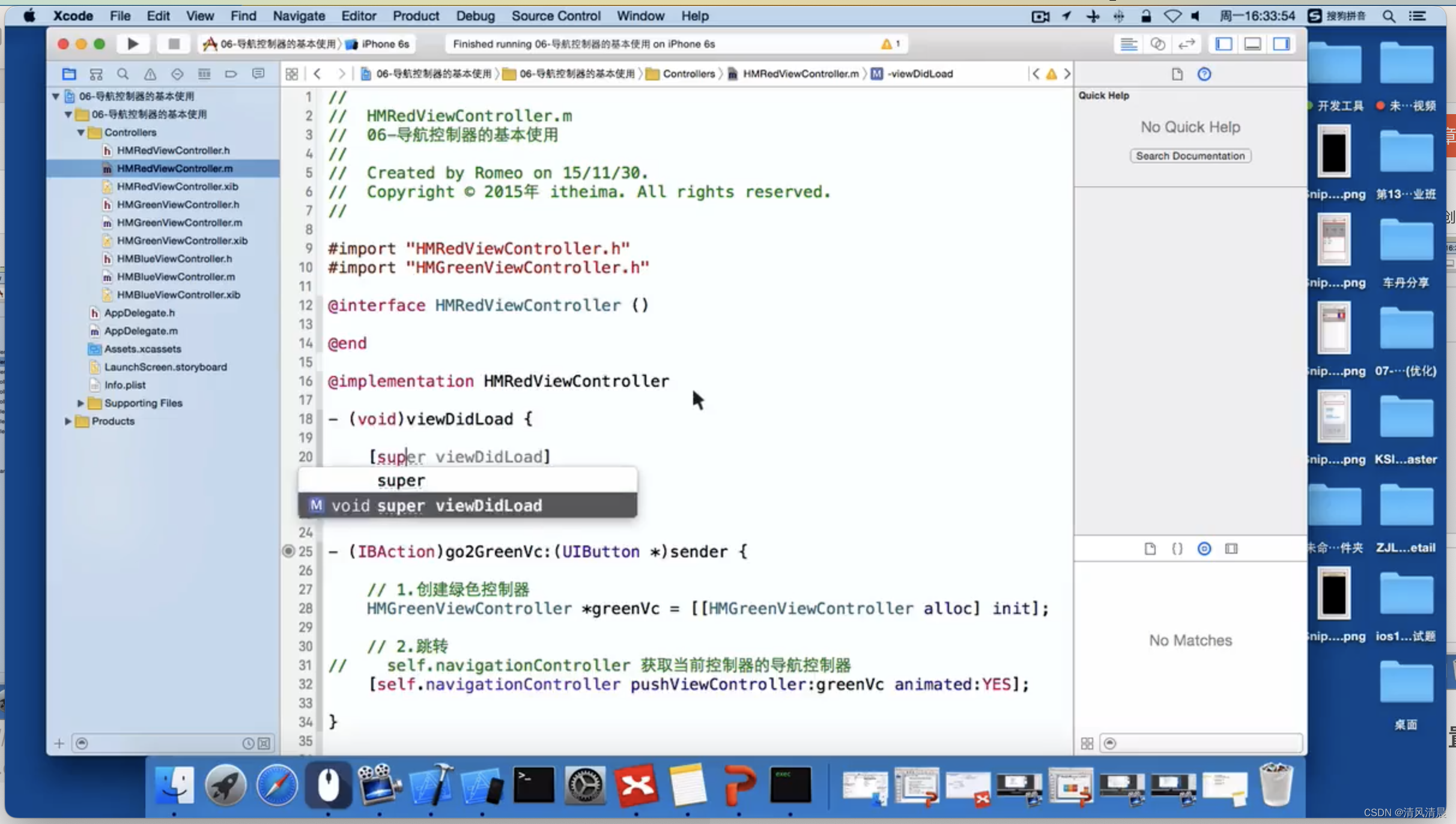1456x824 pixels.
Task: Select HMGreenViewController.m in file tree
Action: tap(179, 222)
